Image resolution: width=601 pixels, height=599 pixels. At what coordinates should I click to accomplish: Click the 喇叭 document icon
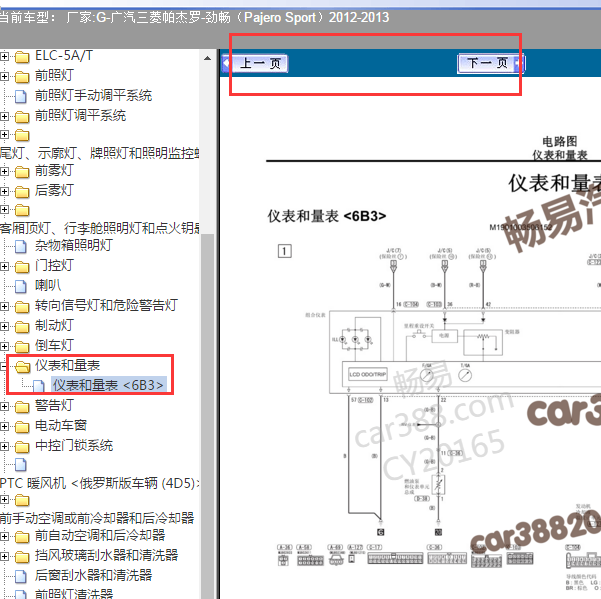click(21, 286)
